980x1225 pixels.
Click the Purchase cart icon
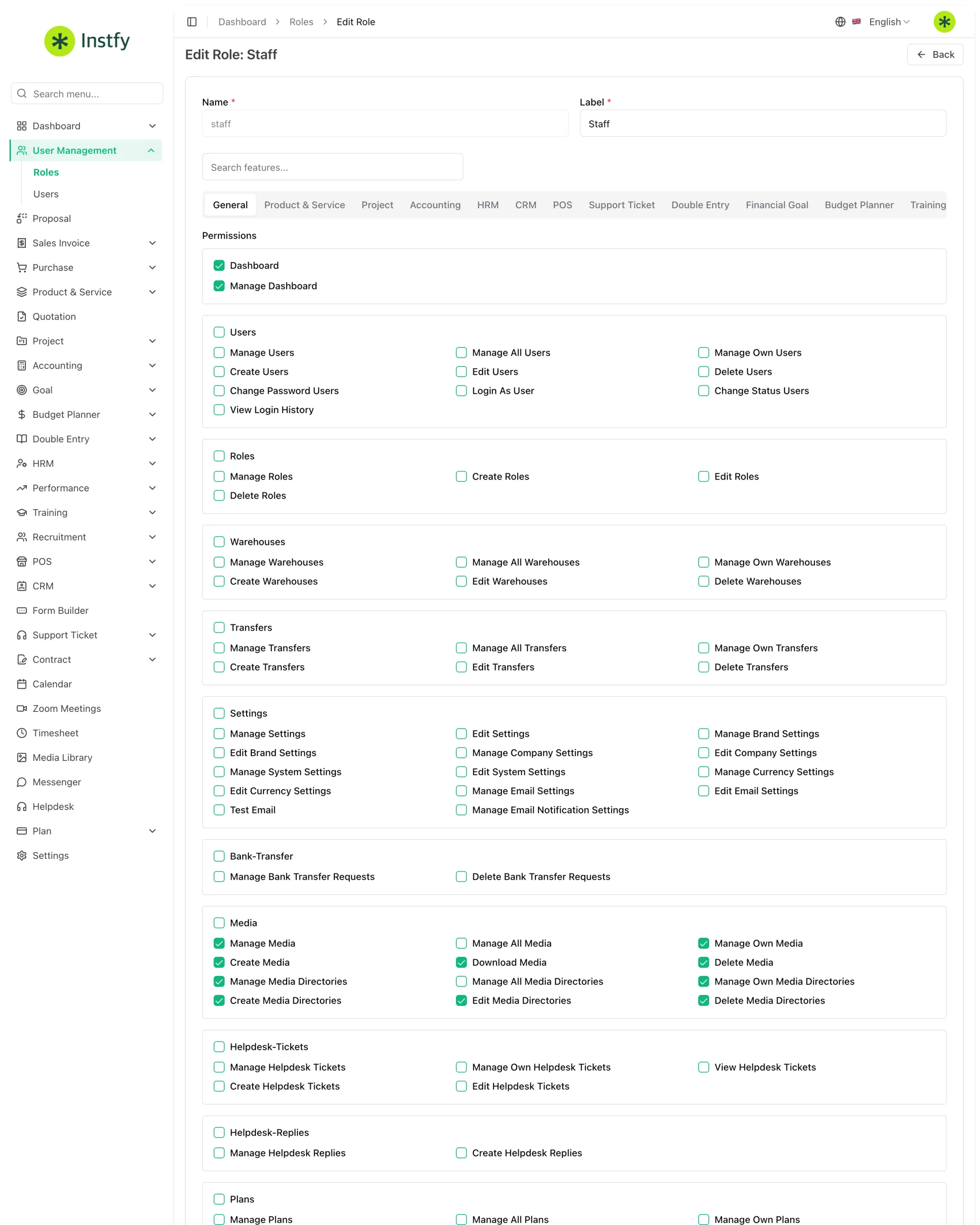coord(22,268)
